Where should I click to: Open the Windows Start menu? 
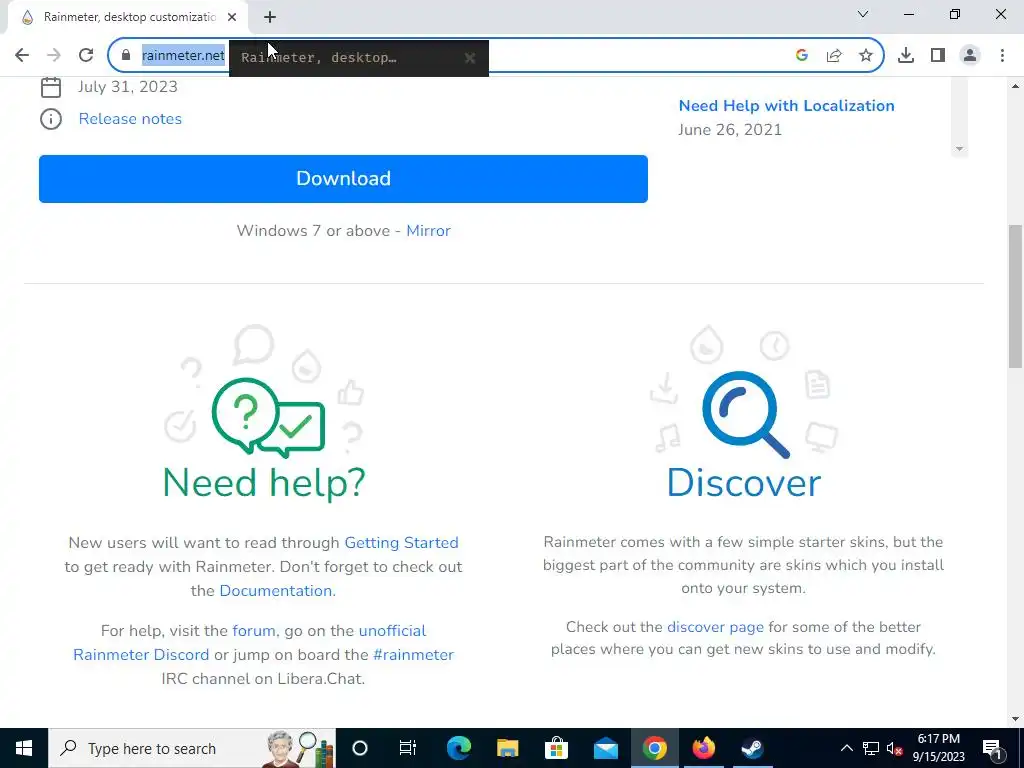click(x=24, y=748)
